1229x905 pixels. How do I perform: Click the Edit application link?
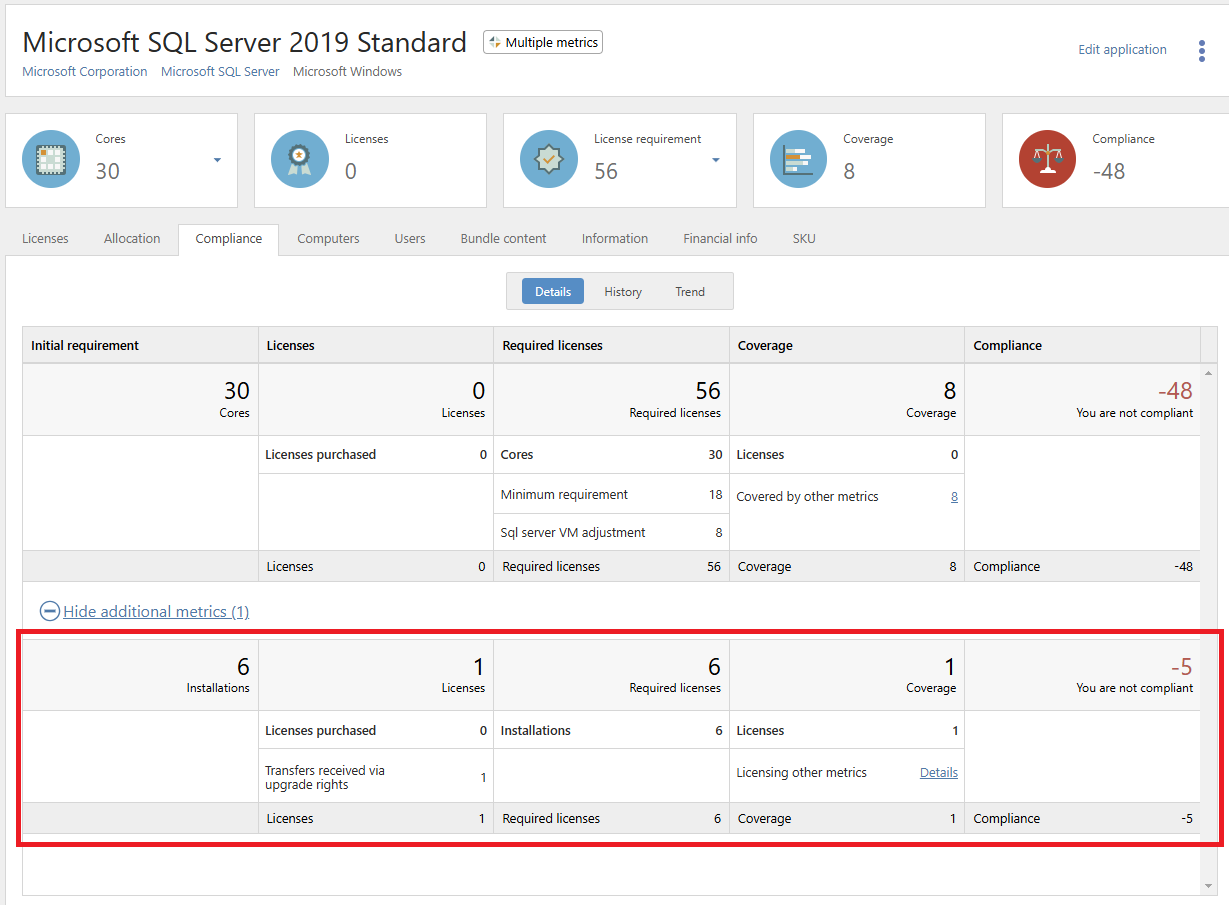tap(1122, 49)
